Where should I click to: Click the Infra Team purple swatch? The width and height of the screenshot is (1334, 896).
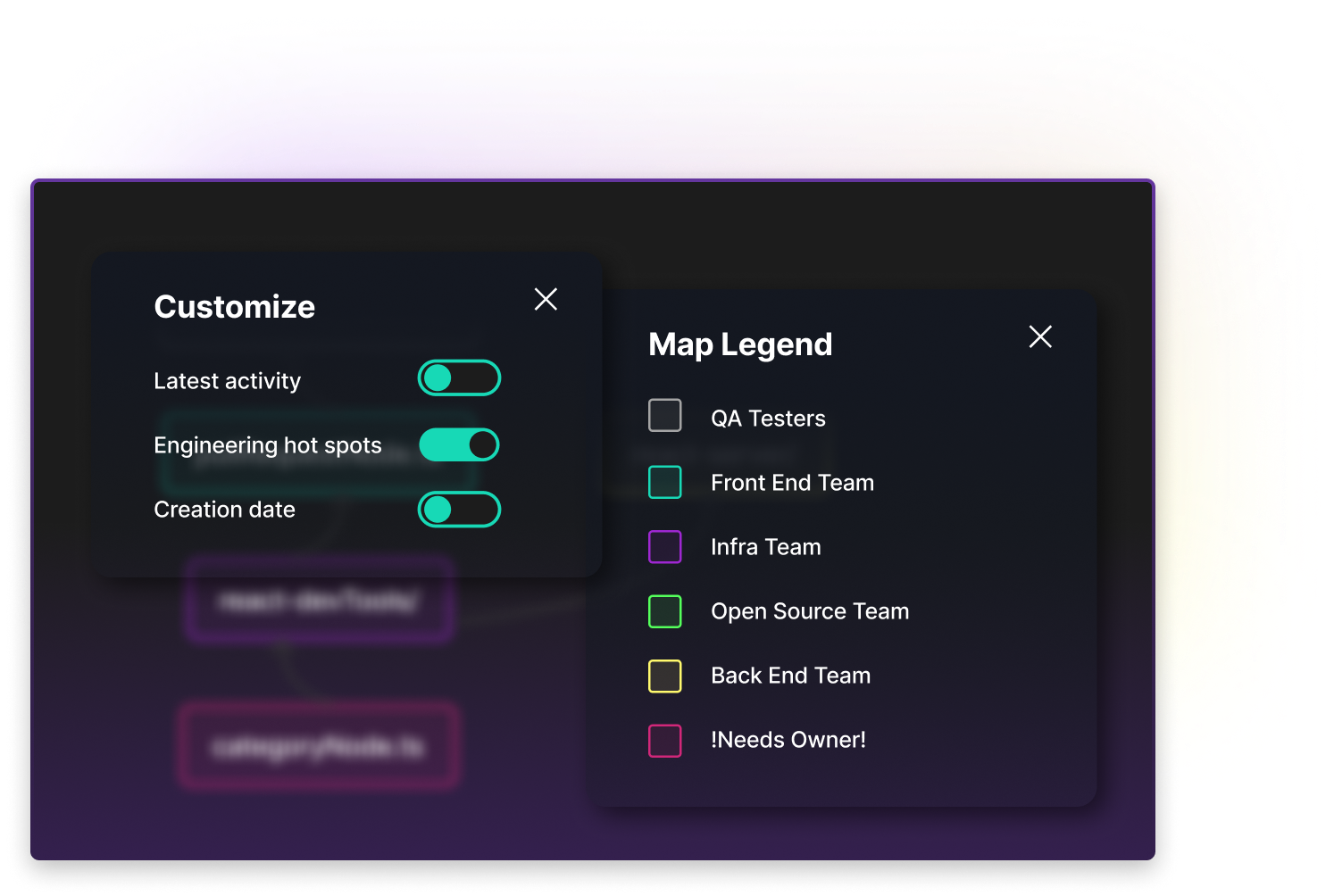click(x=664, y=546)
